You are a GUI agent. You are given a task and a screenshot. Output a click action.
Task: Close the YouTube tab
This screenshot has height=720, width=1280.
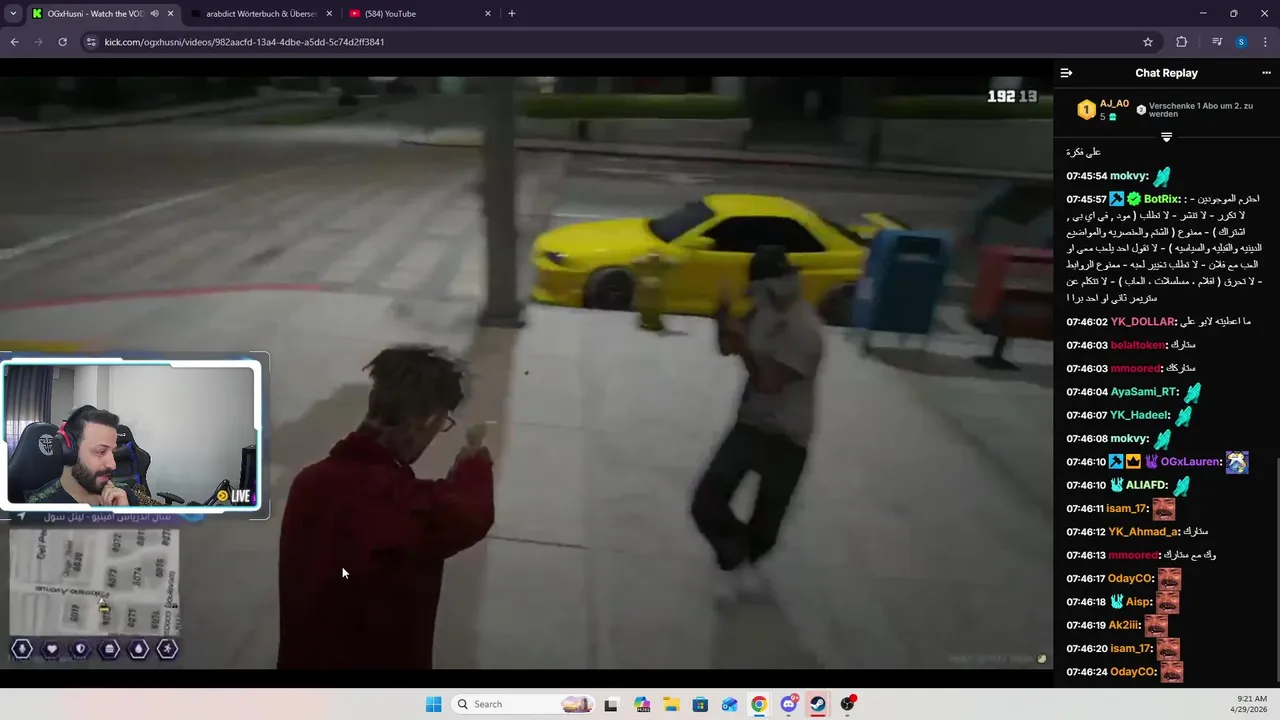tap(488, 14)
